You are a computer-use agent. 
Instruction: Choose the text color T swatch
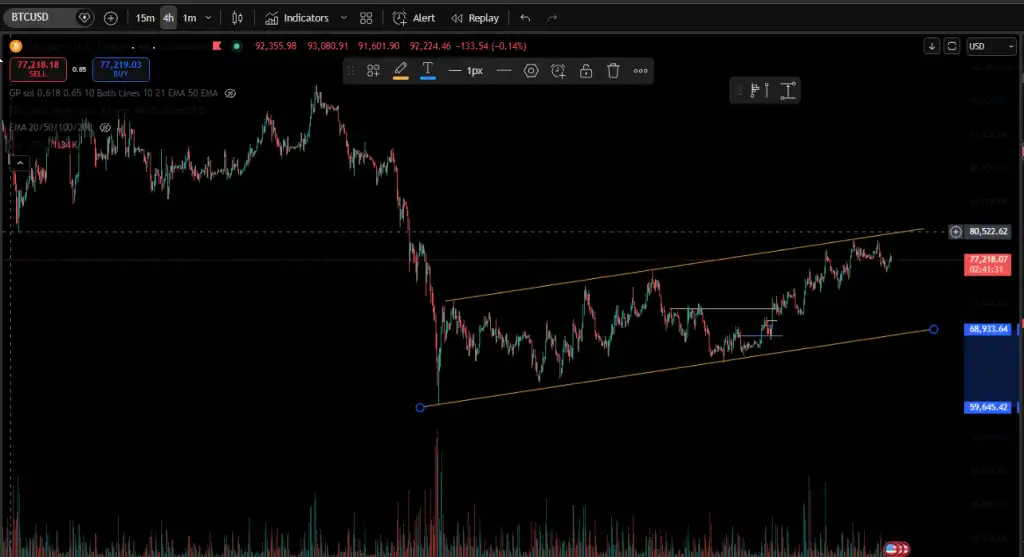click(x=427, y=70)
